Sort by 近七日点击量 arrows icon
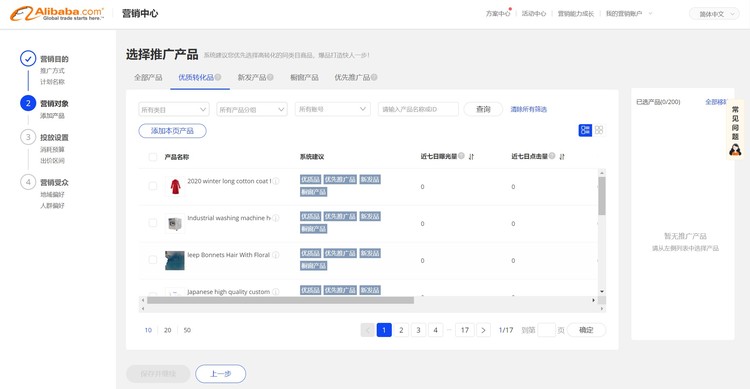 tap(562, 156)
